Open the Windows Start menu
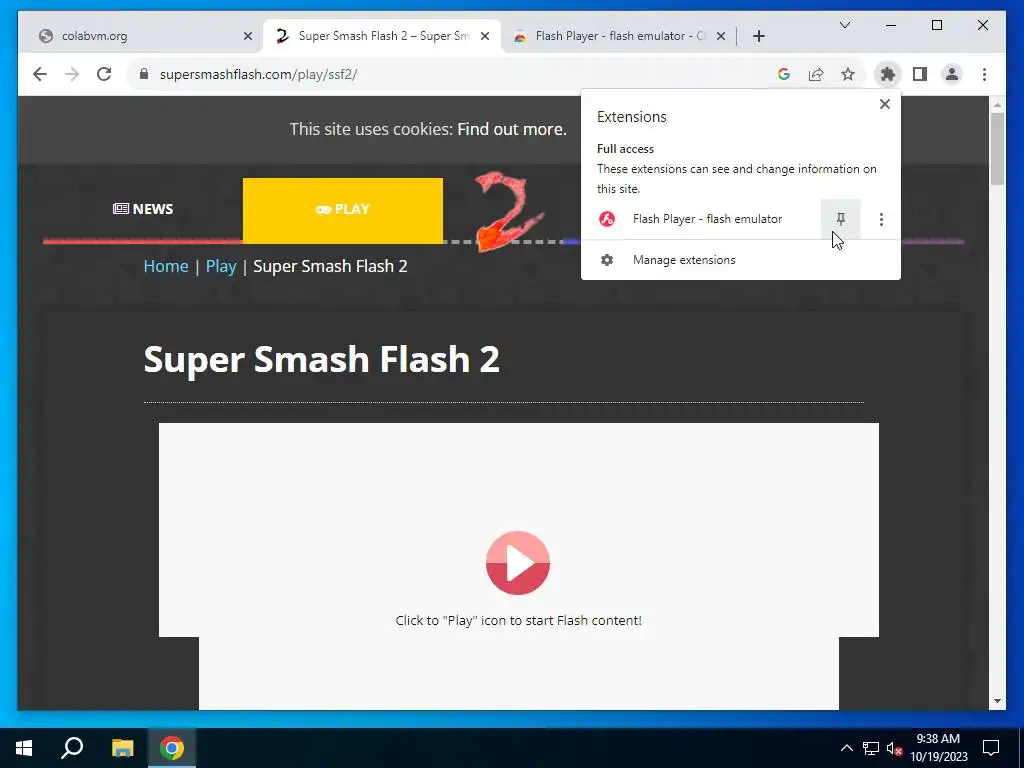 pos(24,748)
